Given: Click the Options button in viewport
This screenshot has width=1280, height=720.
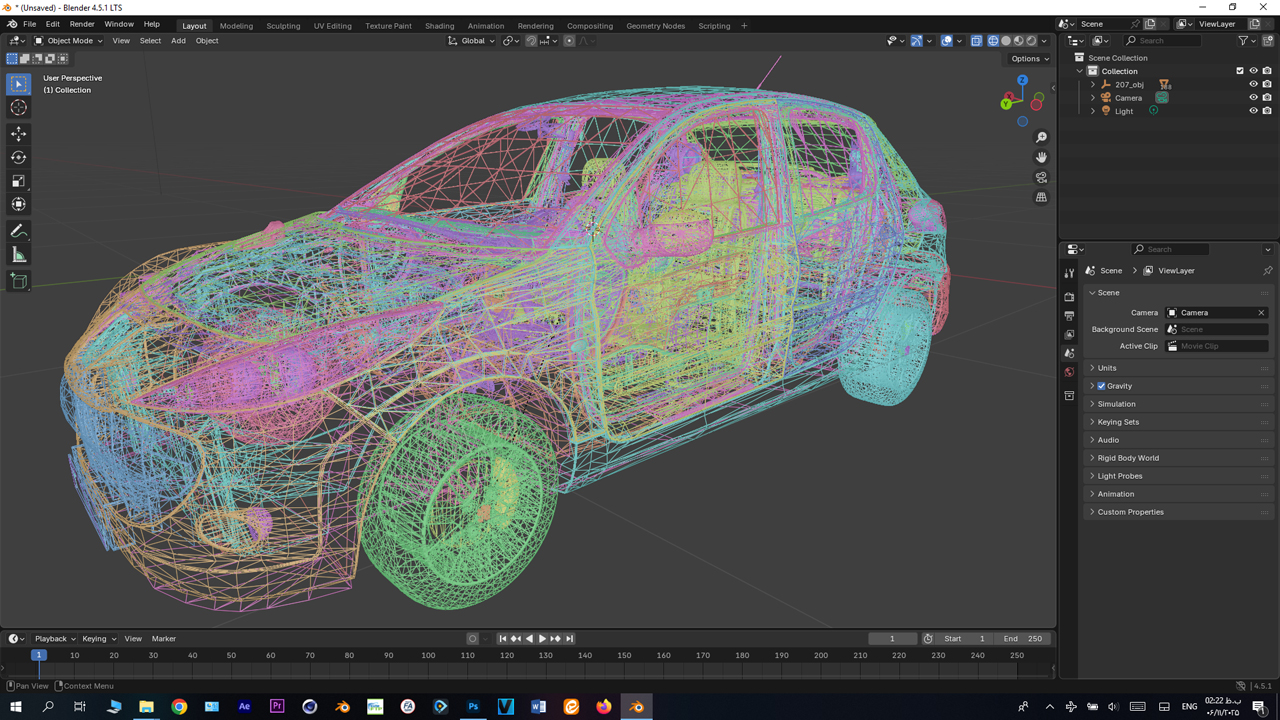Looking at the screenshot, I should coord(1029,59).
